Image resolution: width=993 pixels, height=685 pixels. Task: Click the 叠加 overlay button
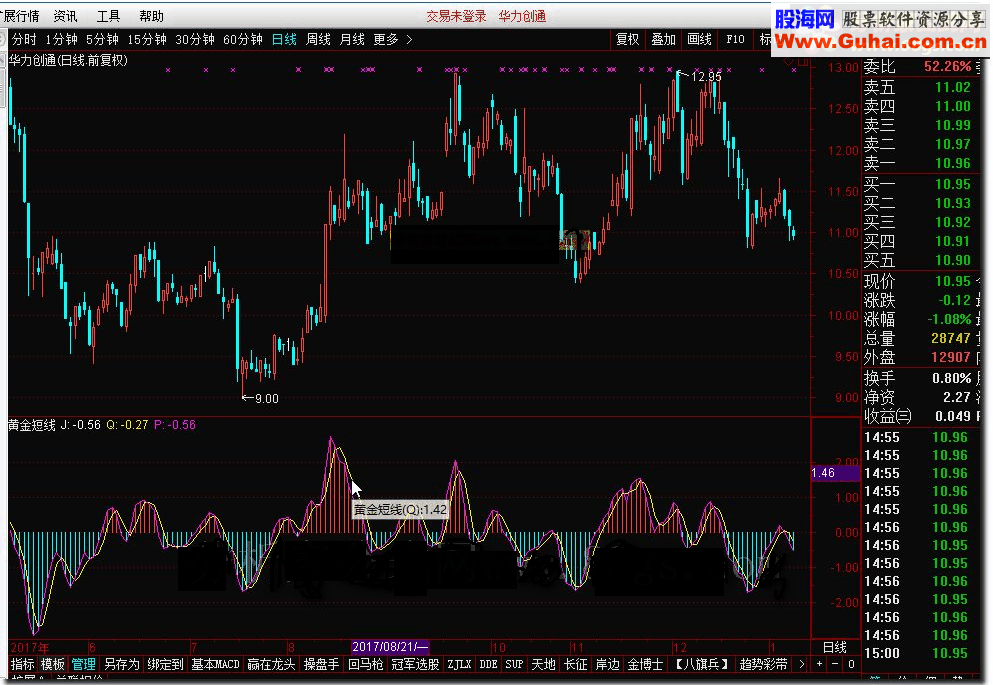pos(664,39)
